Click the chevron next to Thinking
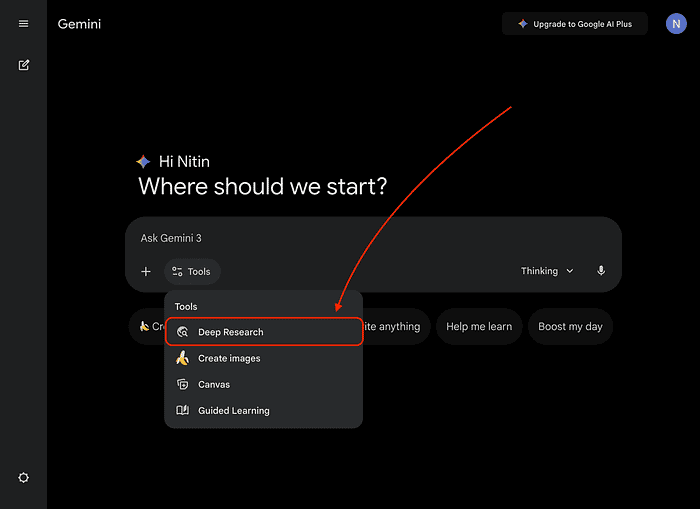700x509 pixels. coord(570,271)
